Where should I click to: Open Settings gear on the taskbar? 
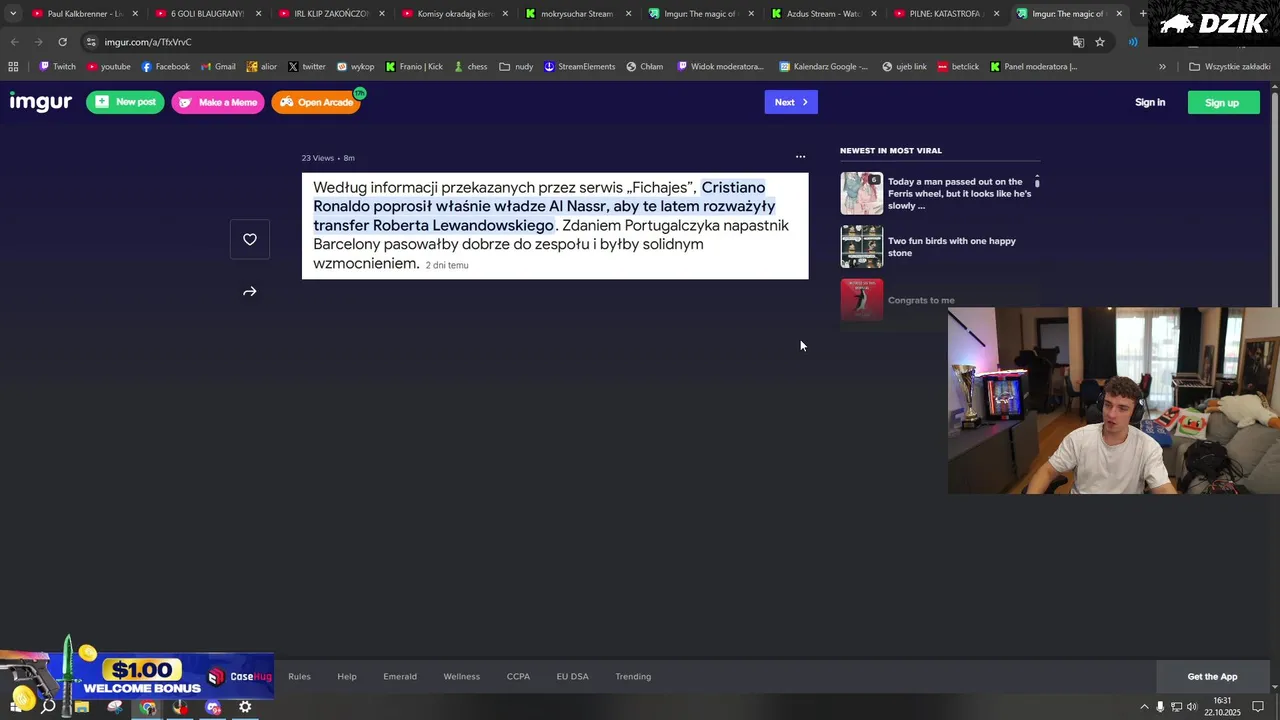tap(245, 707)
